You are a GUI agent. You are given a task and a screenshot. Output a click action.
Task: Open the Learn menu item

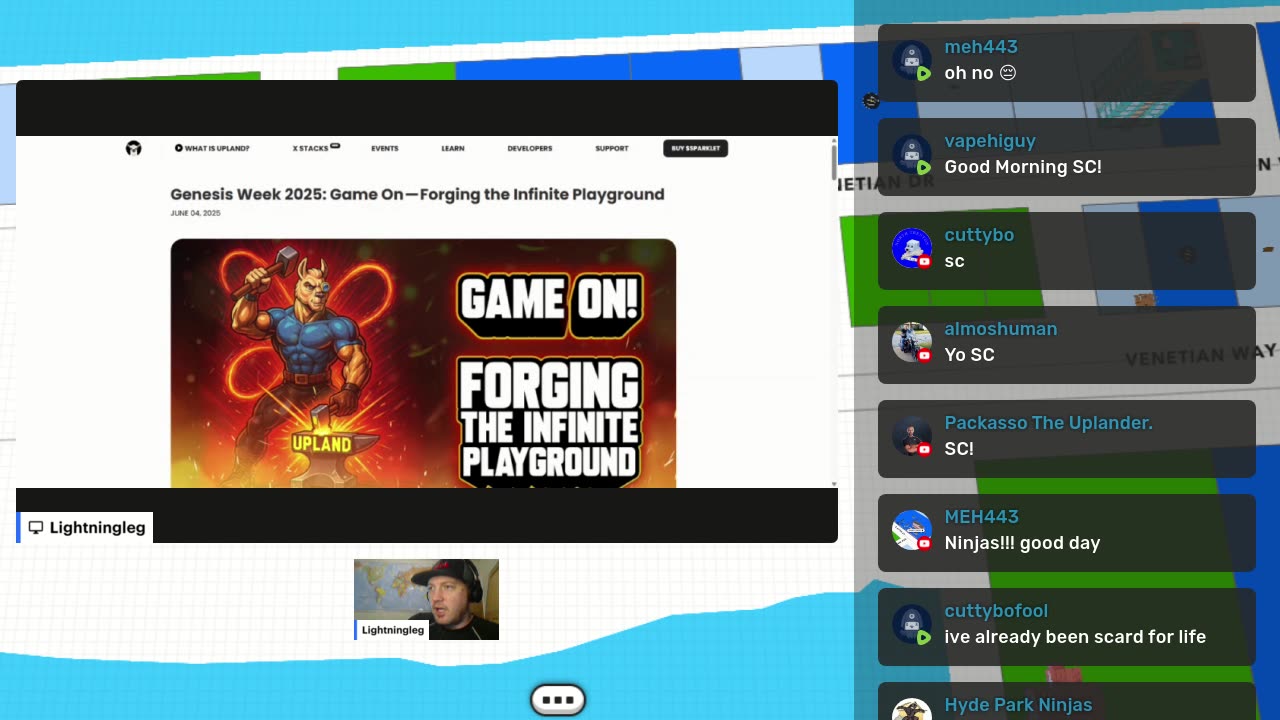point(453,148)
